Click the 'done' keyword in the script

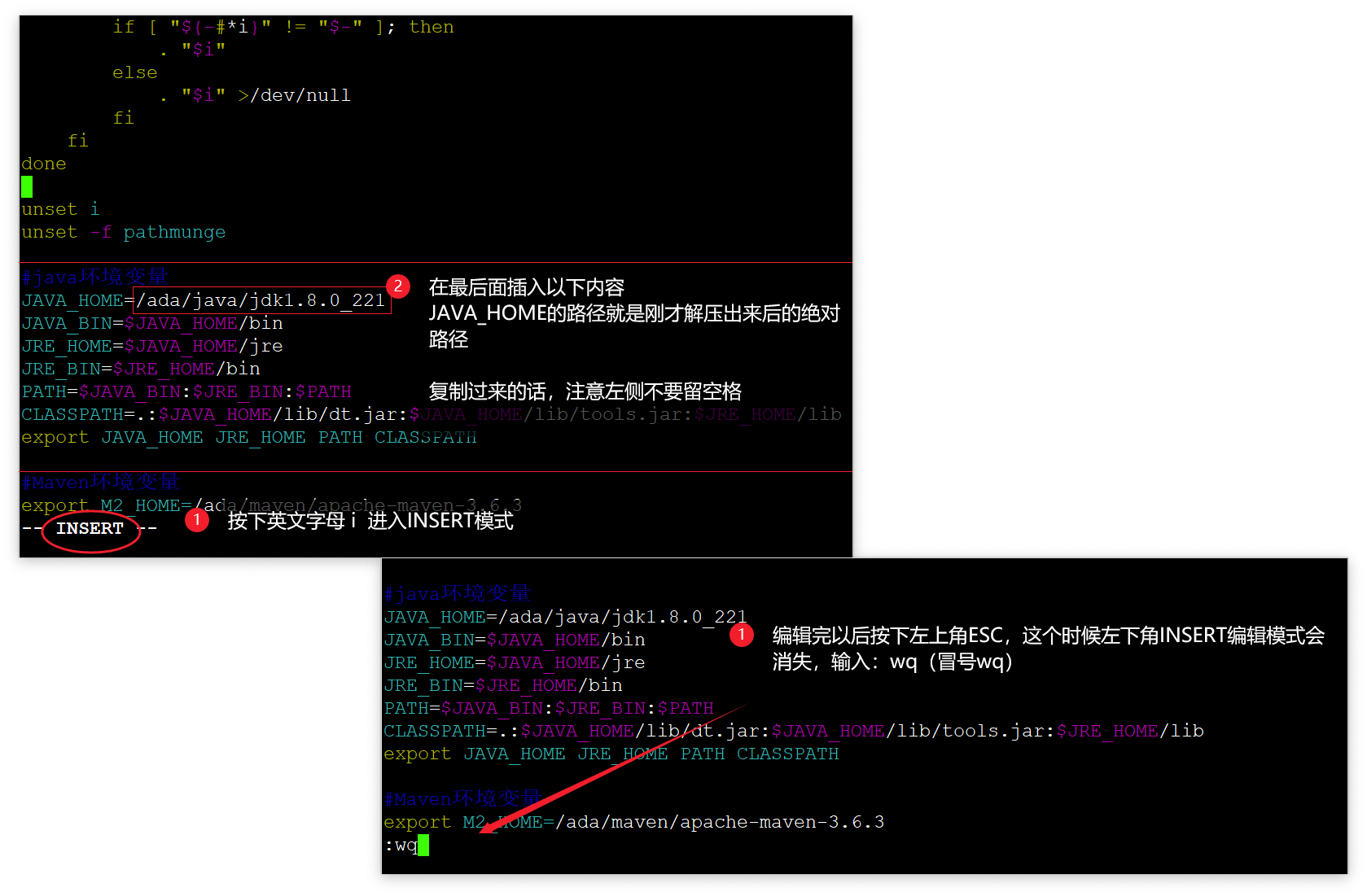[x=44, y=164]
